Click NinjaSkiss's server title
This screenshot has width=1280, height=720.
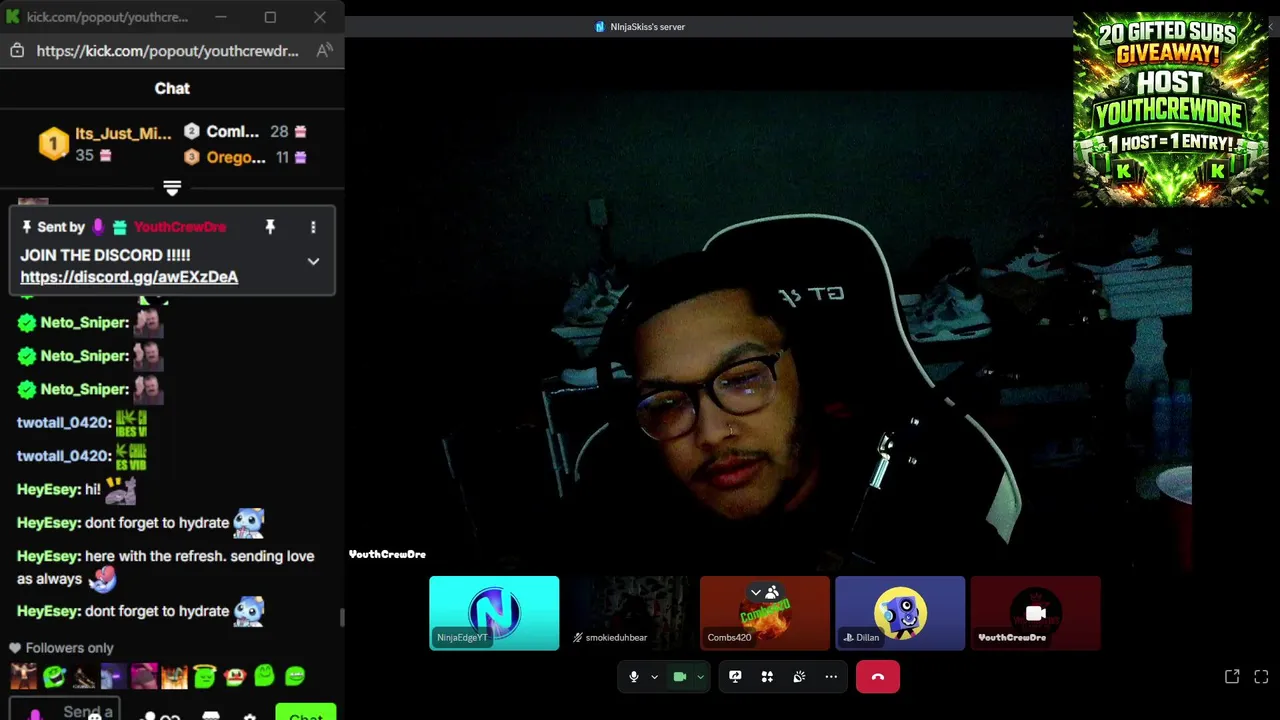(647, 27)
